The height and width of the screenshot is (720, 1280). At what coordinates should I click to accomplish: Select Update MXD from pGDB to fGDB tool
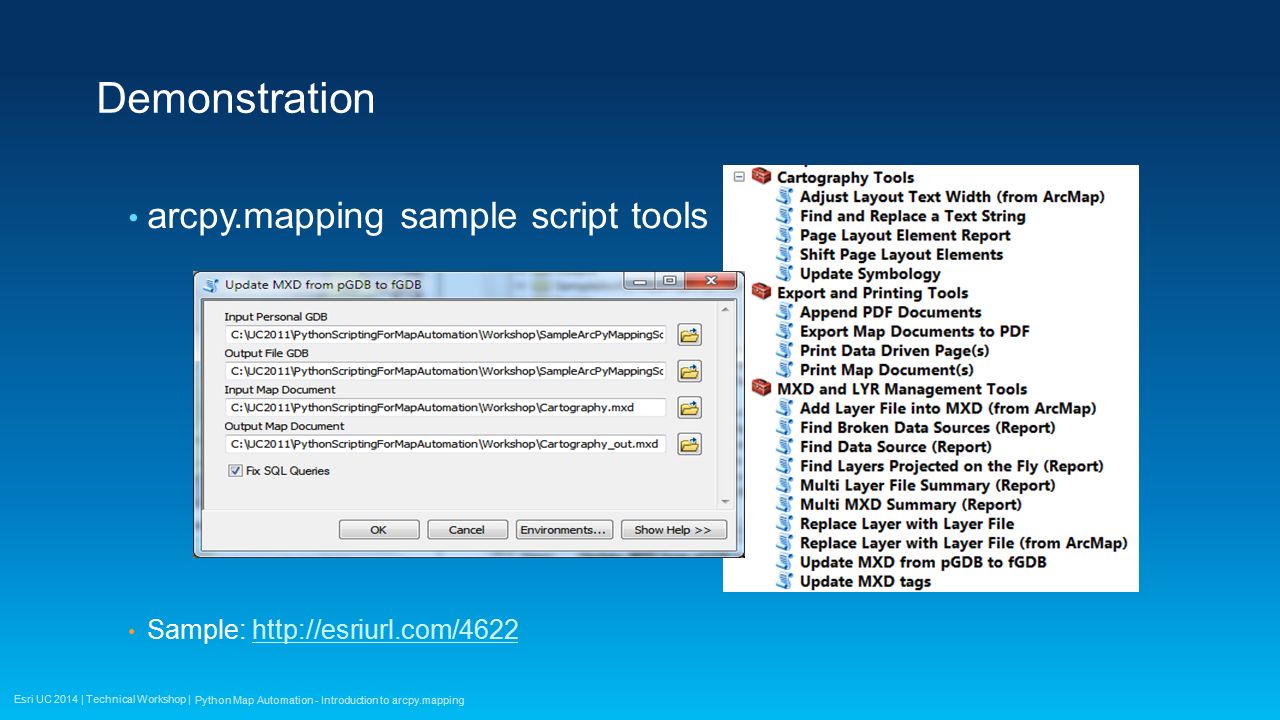923,562
